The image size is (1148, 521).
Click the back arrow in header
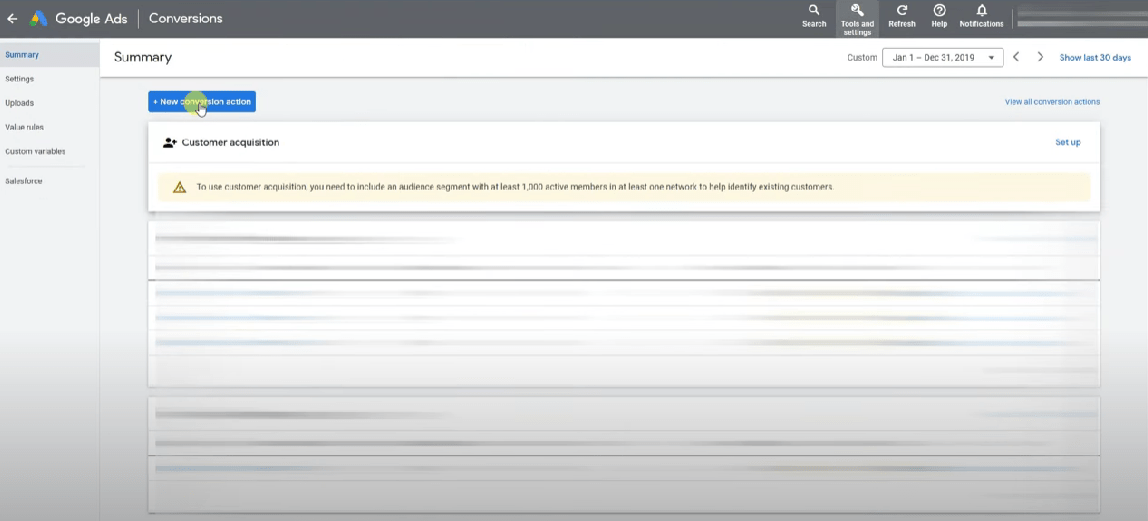point(12,18)
